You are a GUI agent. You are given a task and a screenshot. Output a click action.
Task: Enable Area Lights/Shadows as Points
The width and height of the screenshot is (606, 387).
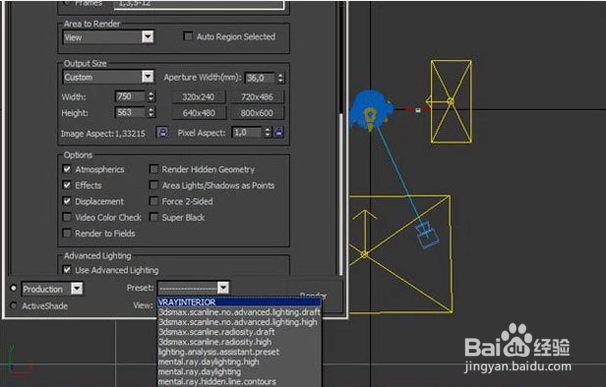pyautogui.click(x=154, y=185)
